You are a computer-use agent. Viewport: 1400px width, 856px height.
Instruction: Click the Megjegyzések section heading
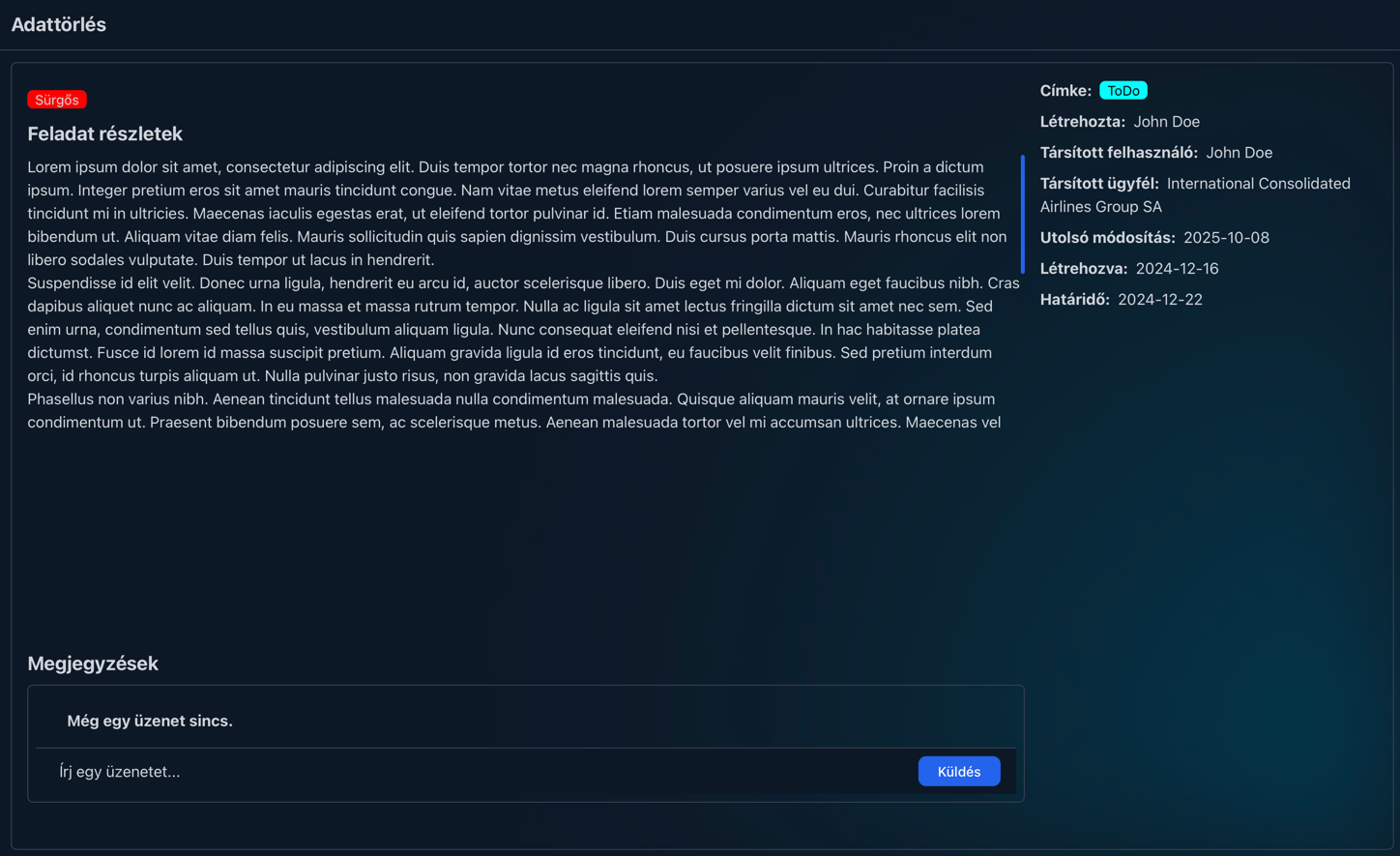(x=93, y=664)
